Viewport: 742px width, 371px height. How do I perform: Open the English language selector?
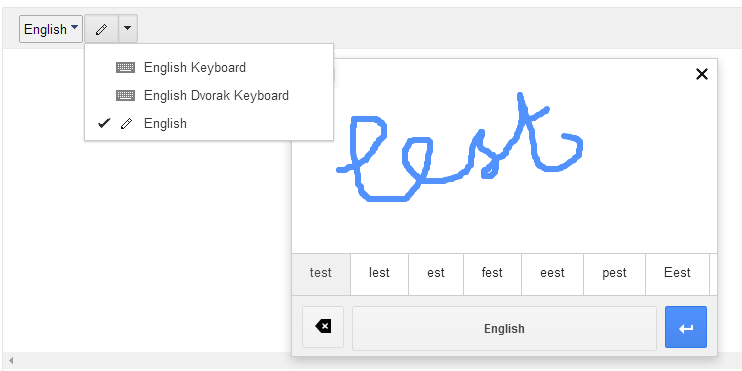click(x=51, y=29)
